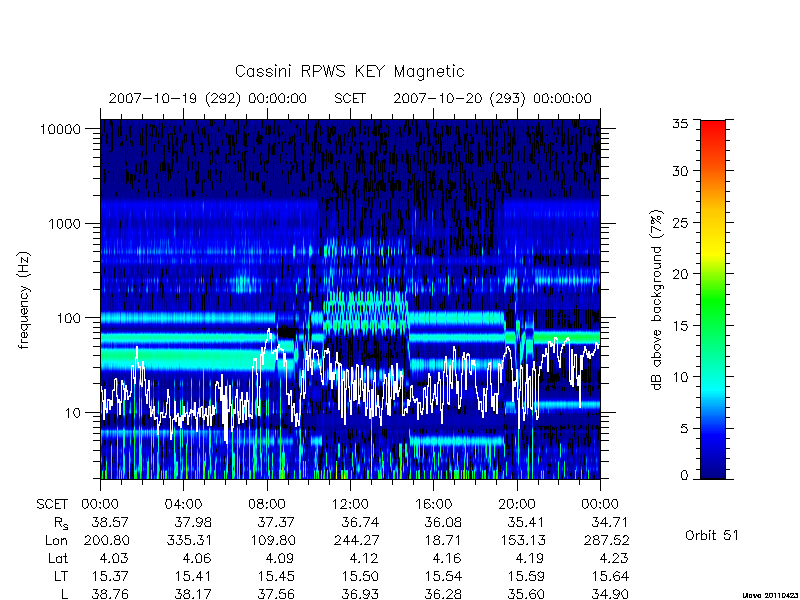Click the Lon value 109.80
Screen dimensions: 800x600
click(x=272, y=541)
